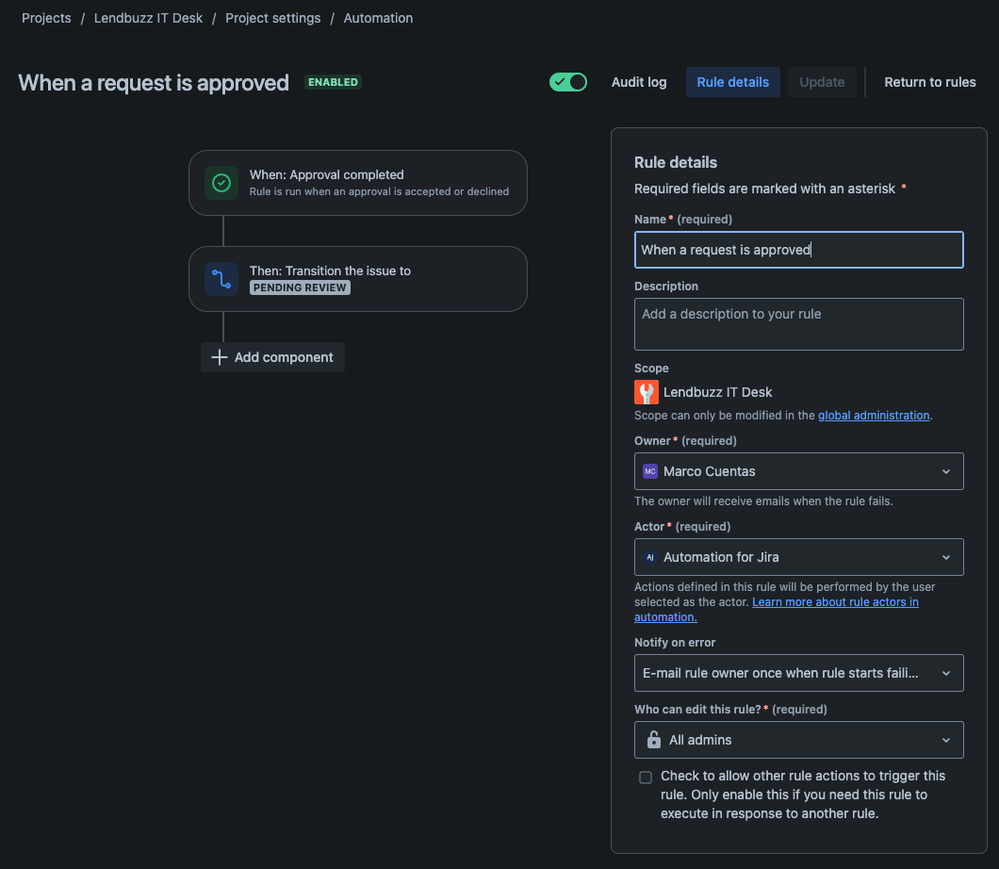
Task: Click the rule Name input field
Action: click(x=798, y=250)
